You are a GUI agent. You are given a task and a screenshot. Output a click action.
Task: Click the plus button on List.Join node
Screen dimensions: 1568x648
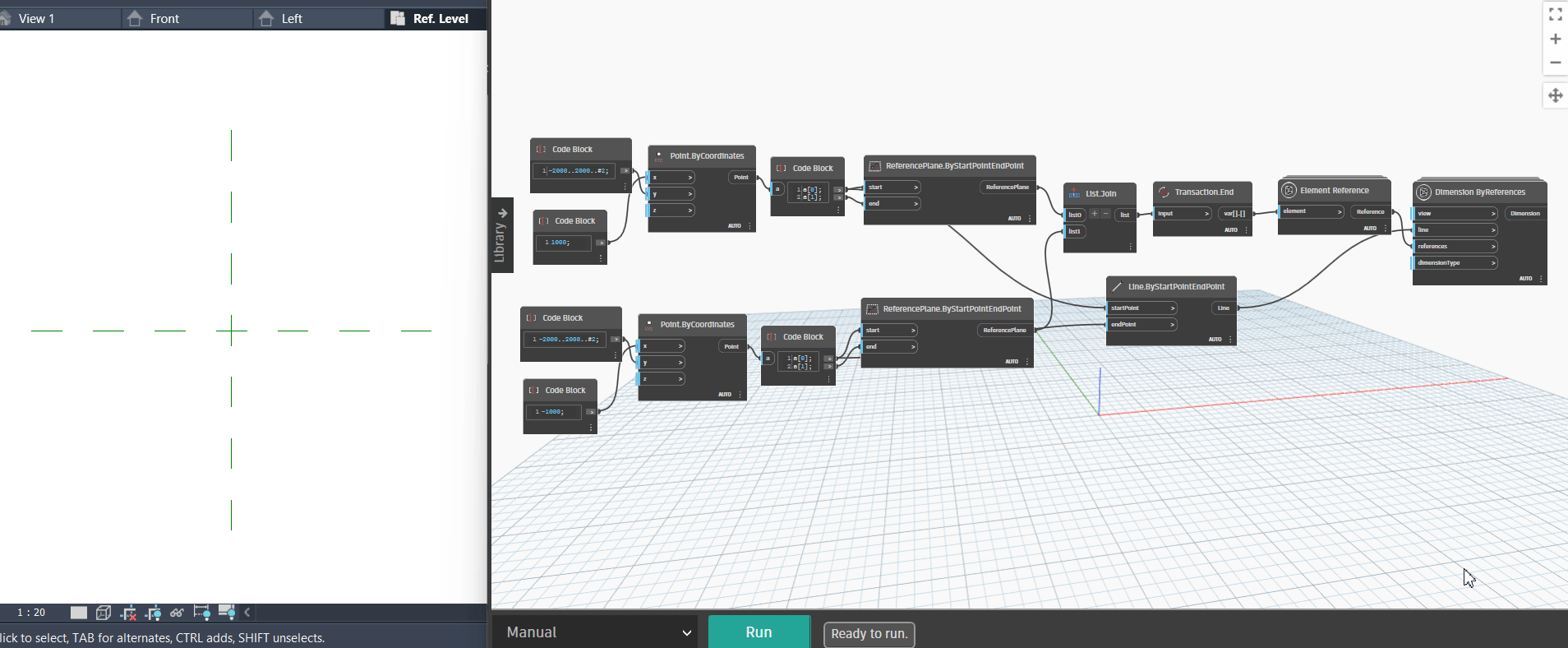point(1095,214)
